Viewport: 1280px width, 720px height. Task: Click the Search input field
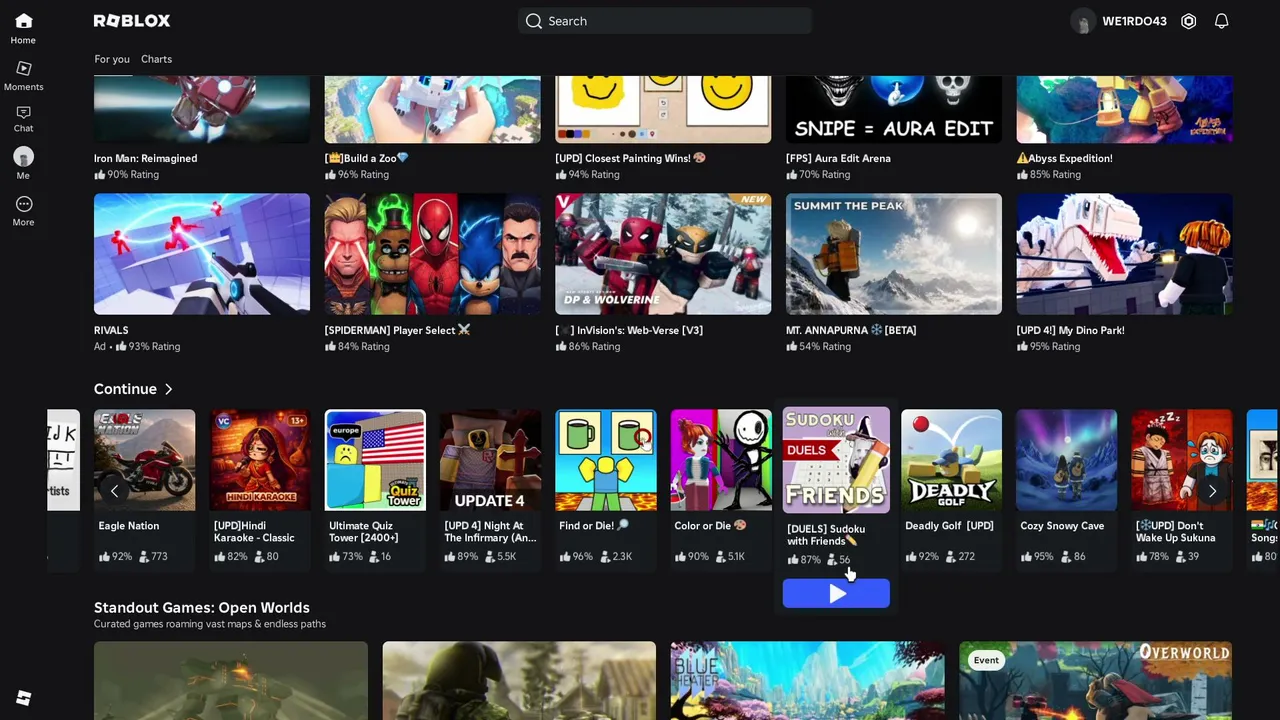pos(665,21)
